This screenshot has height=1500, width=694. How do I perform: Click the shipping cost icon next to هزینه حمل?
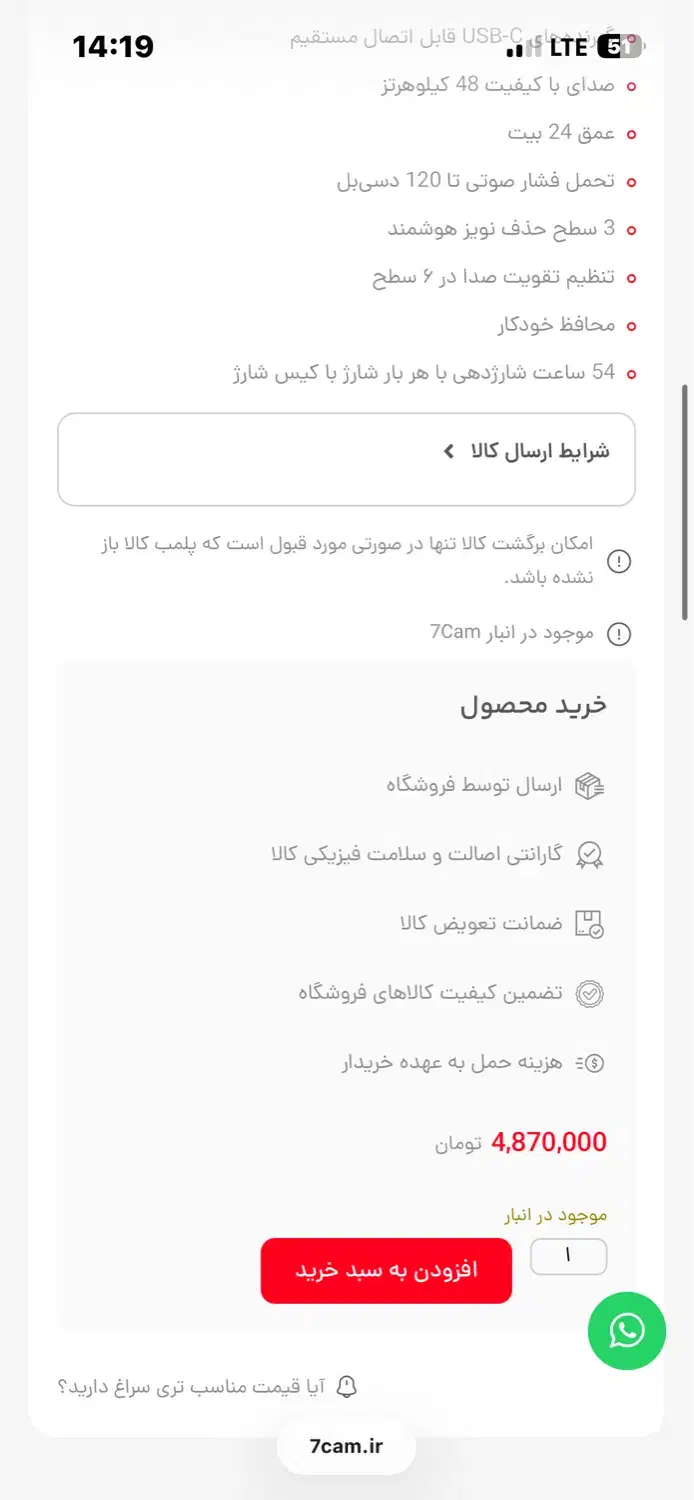[x=590, y=1063]
